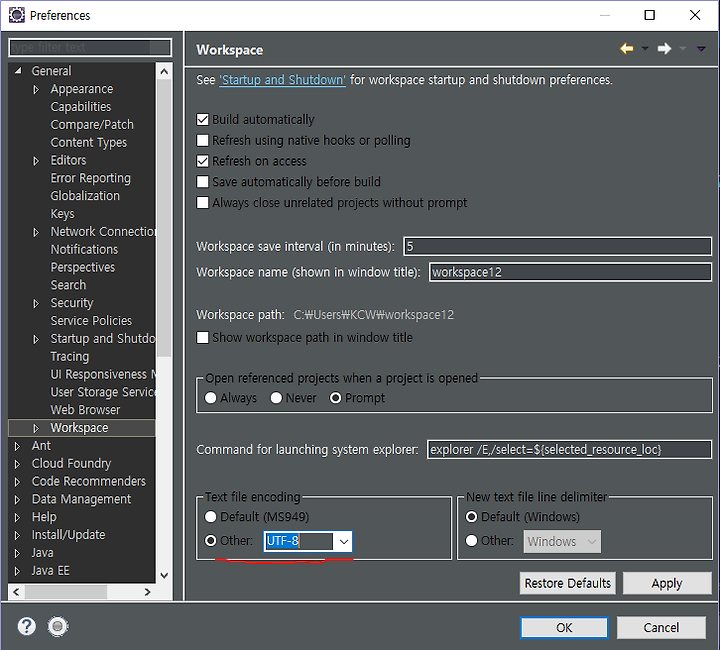Click the tree scroll-up arrow
Image resolution: width=720 pixels, height=650 pixels.
coord(164,71)
